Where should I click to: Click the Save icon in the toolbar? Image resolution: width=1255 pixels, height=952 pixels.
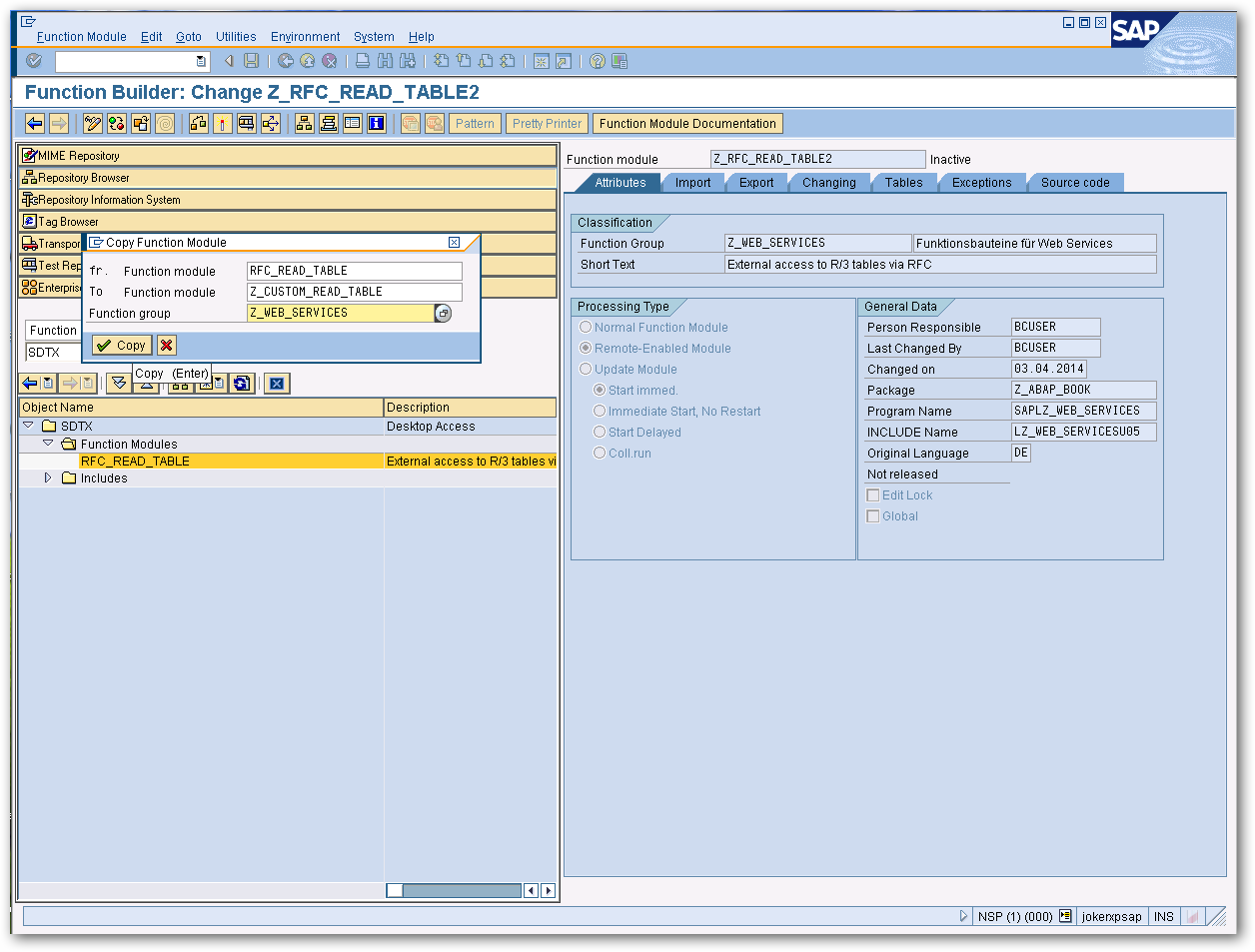tap(252, 61)
